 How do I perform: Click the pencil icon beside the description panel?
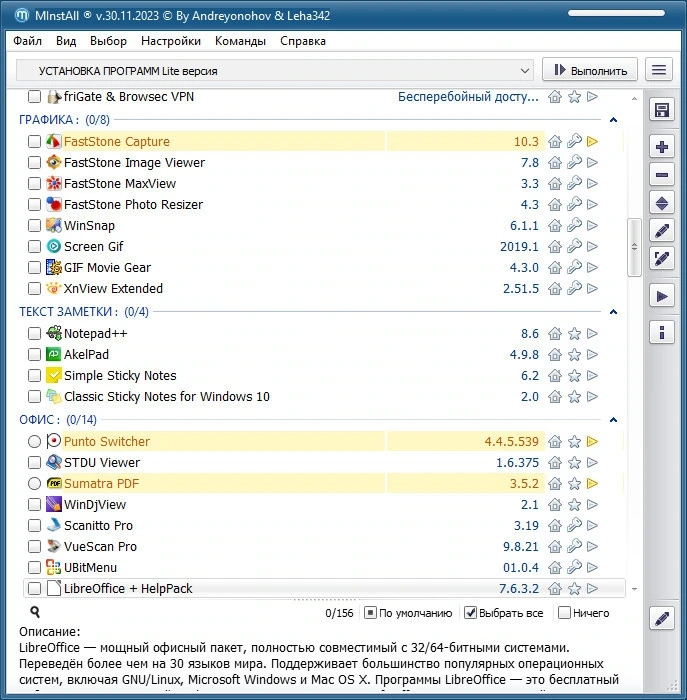662,619
